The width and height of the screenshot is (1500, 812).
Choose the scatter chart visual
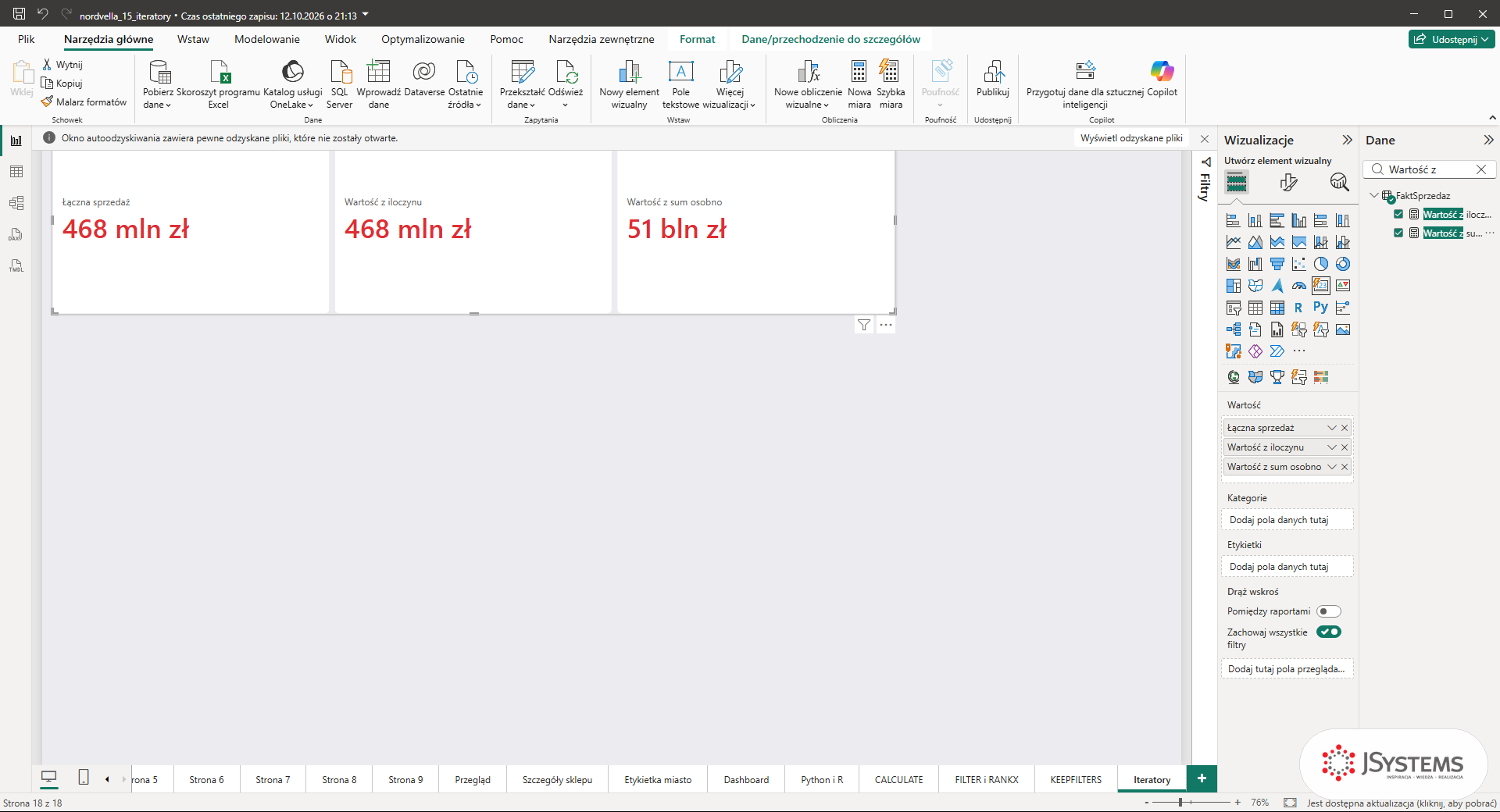pyautogui.click(x=1298, y=264)
